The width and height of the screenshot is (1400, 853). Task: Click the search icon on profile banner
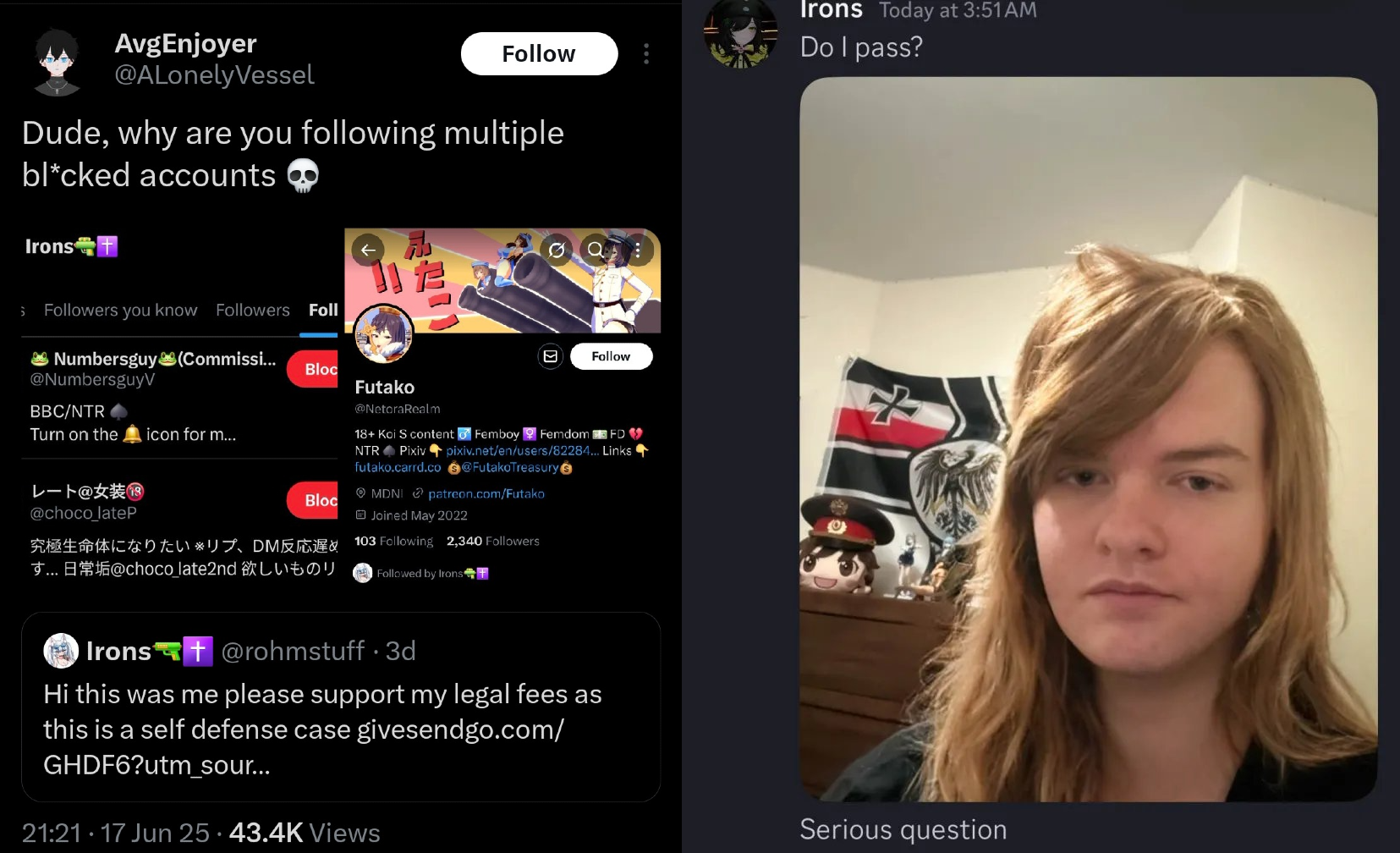point(596,250)
